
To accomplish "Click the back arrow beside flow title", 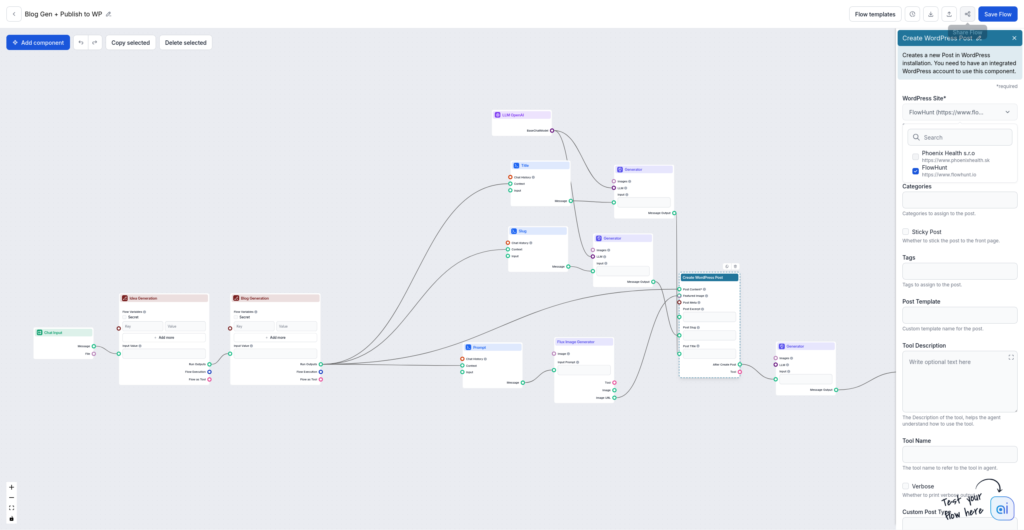I will [x=14, y=14].
